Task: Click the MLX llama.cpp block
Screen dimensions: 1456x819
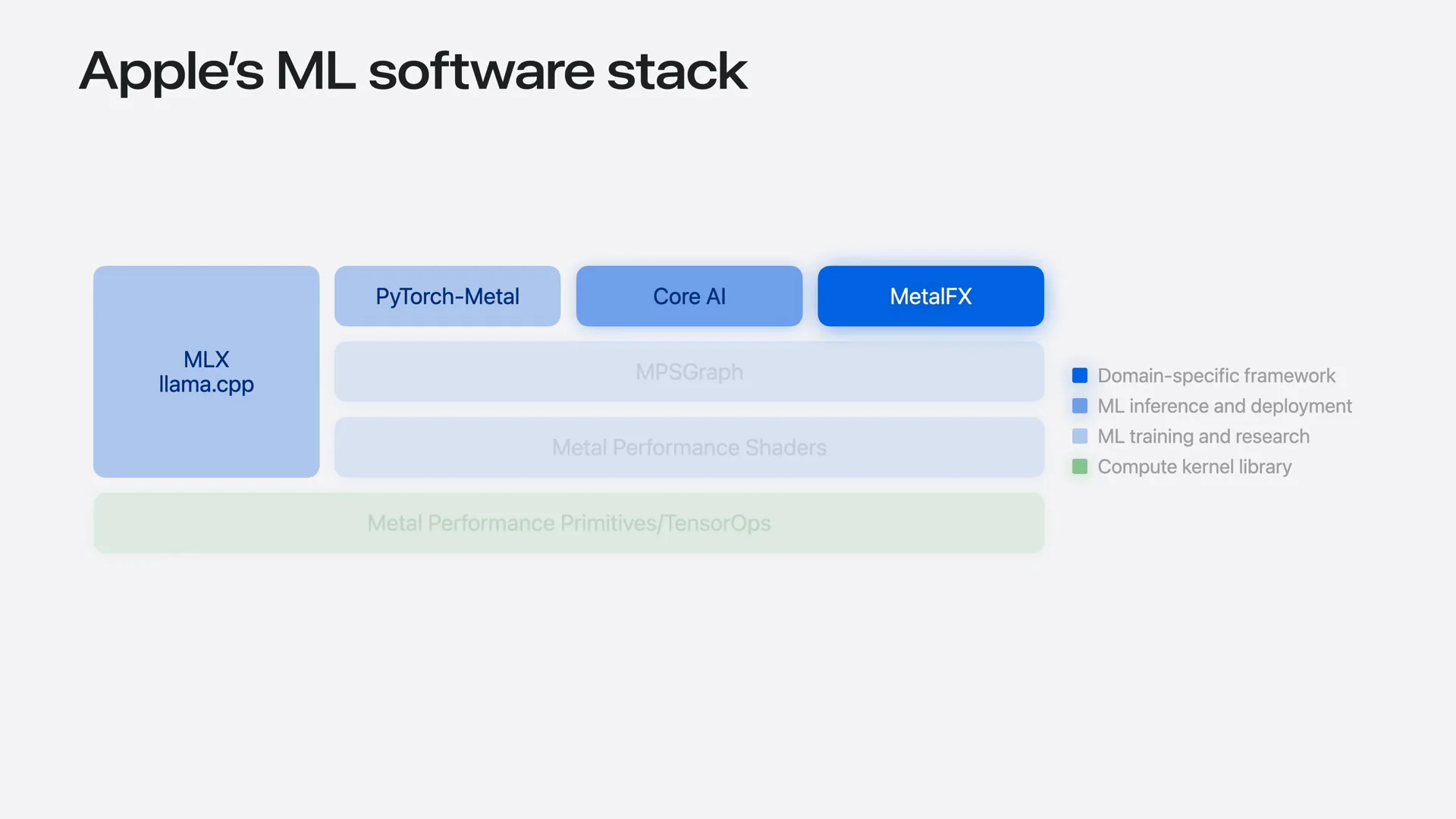Action: [x=206, y=372]
